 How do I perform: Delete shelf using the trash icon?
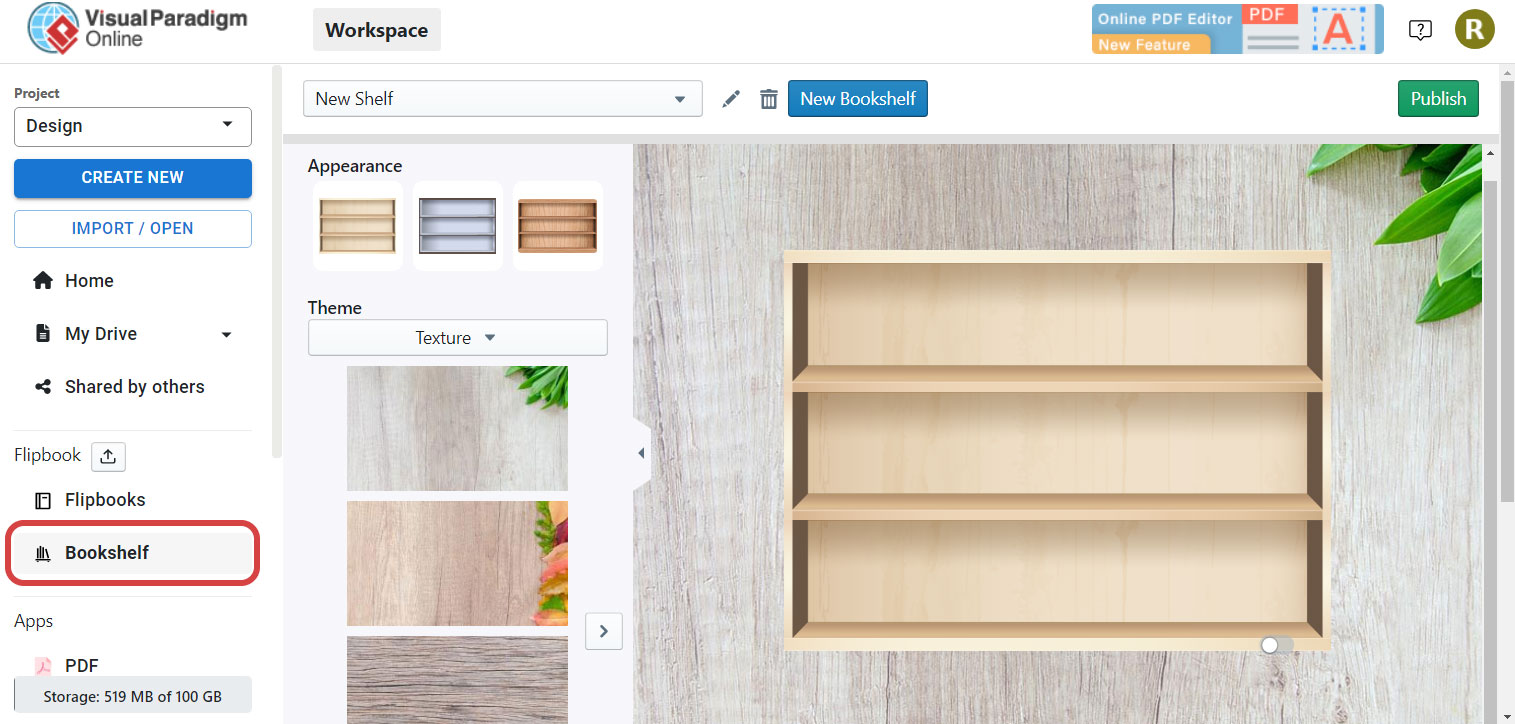click(x=768, y=99)
